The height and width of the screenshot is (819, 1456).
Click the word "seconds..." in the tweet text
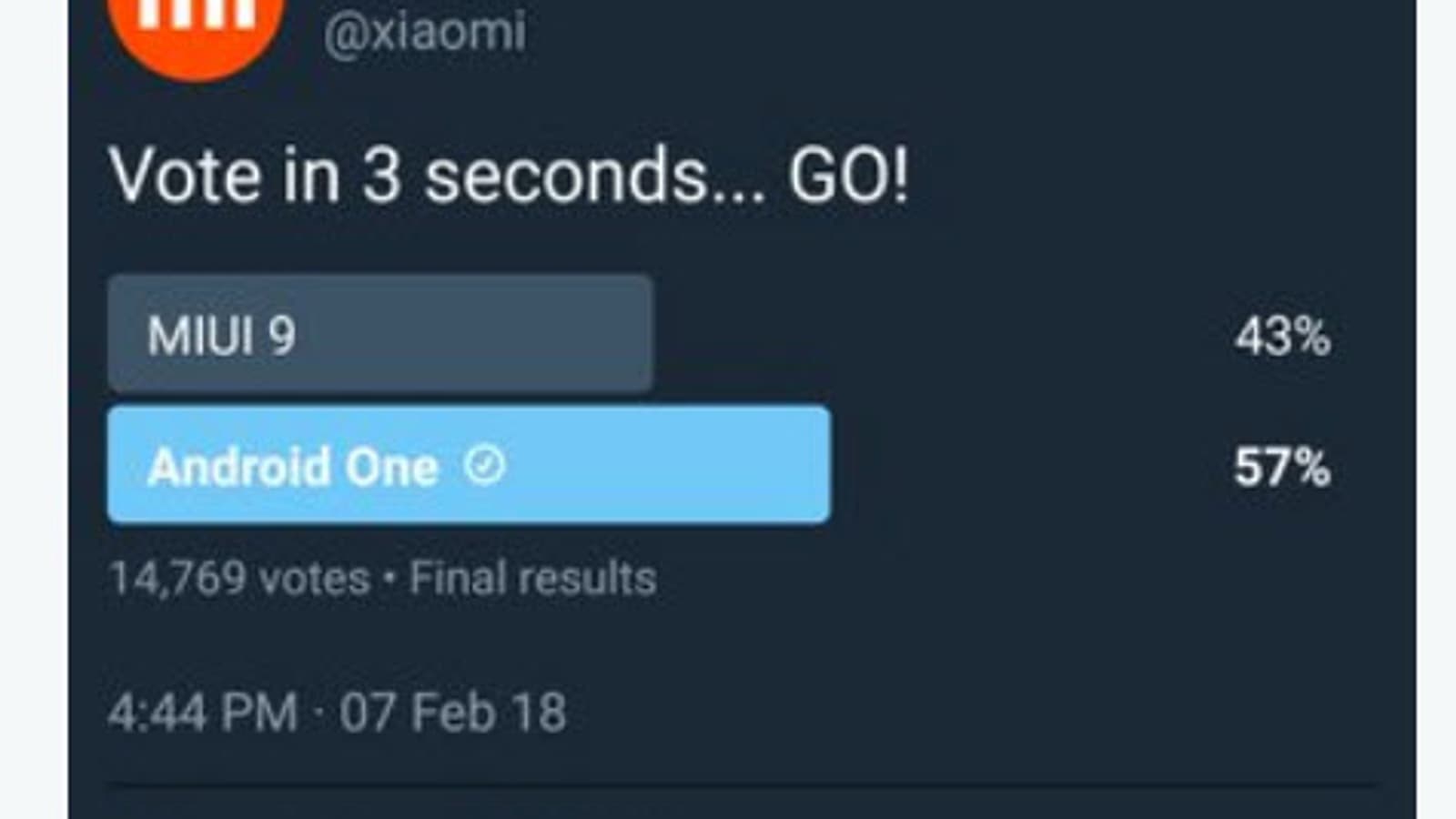[595, 175]
